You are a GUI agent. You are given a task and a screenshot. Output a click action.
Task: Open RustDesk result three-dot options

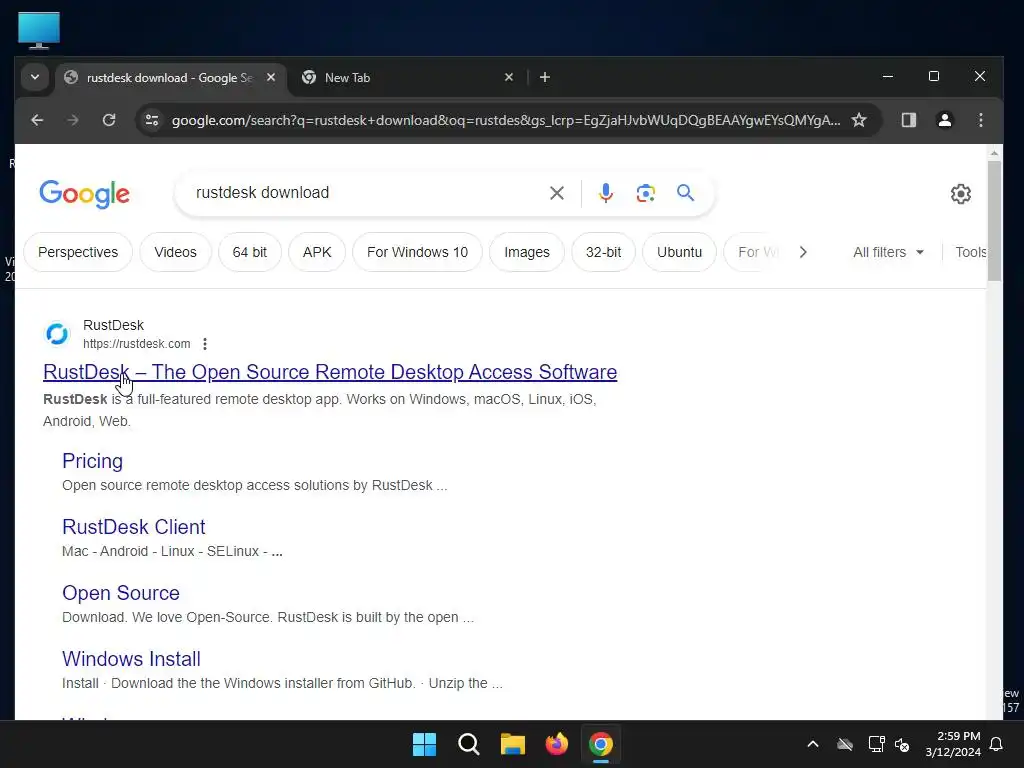click(x=205, y=344)
